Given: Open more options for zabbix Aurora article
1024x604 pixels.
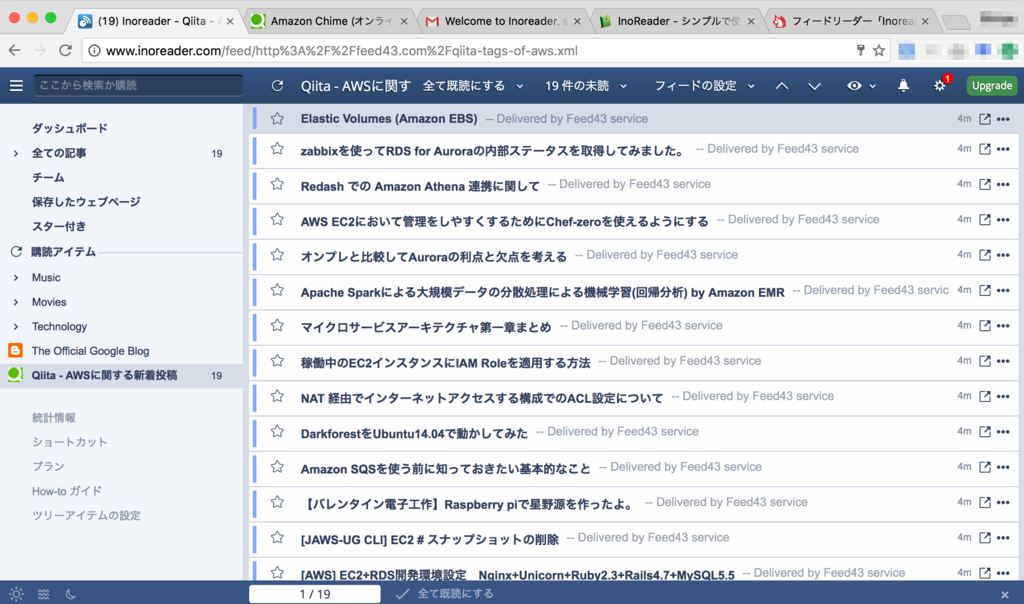Looking at the screenshot, I should tap(1004, 149).
